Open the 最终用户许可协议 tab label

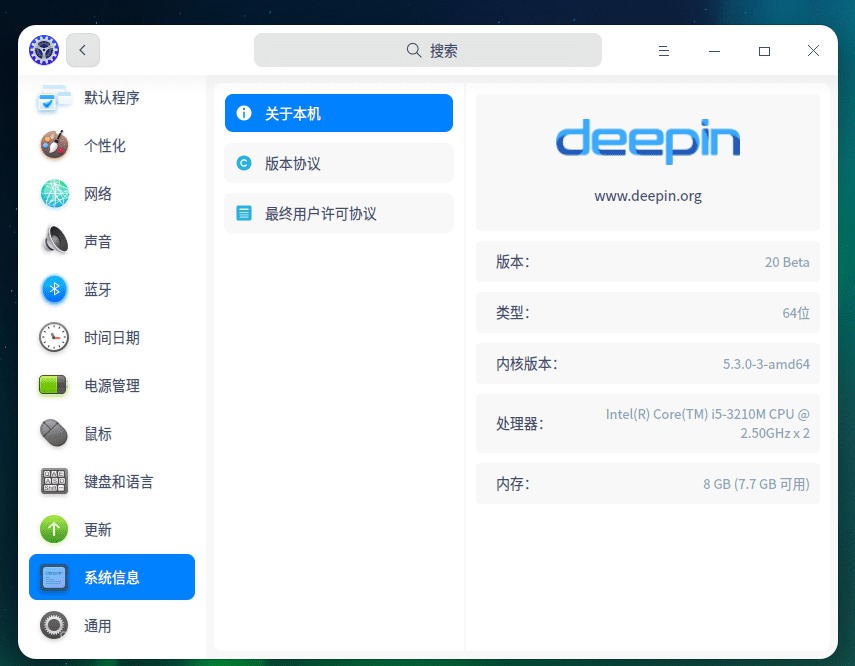321,214
